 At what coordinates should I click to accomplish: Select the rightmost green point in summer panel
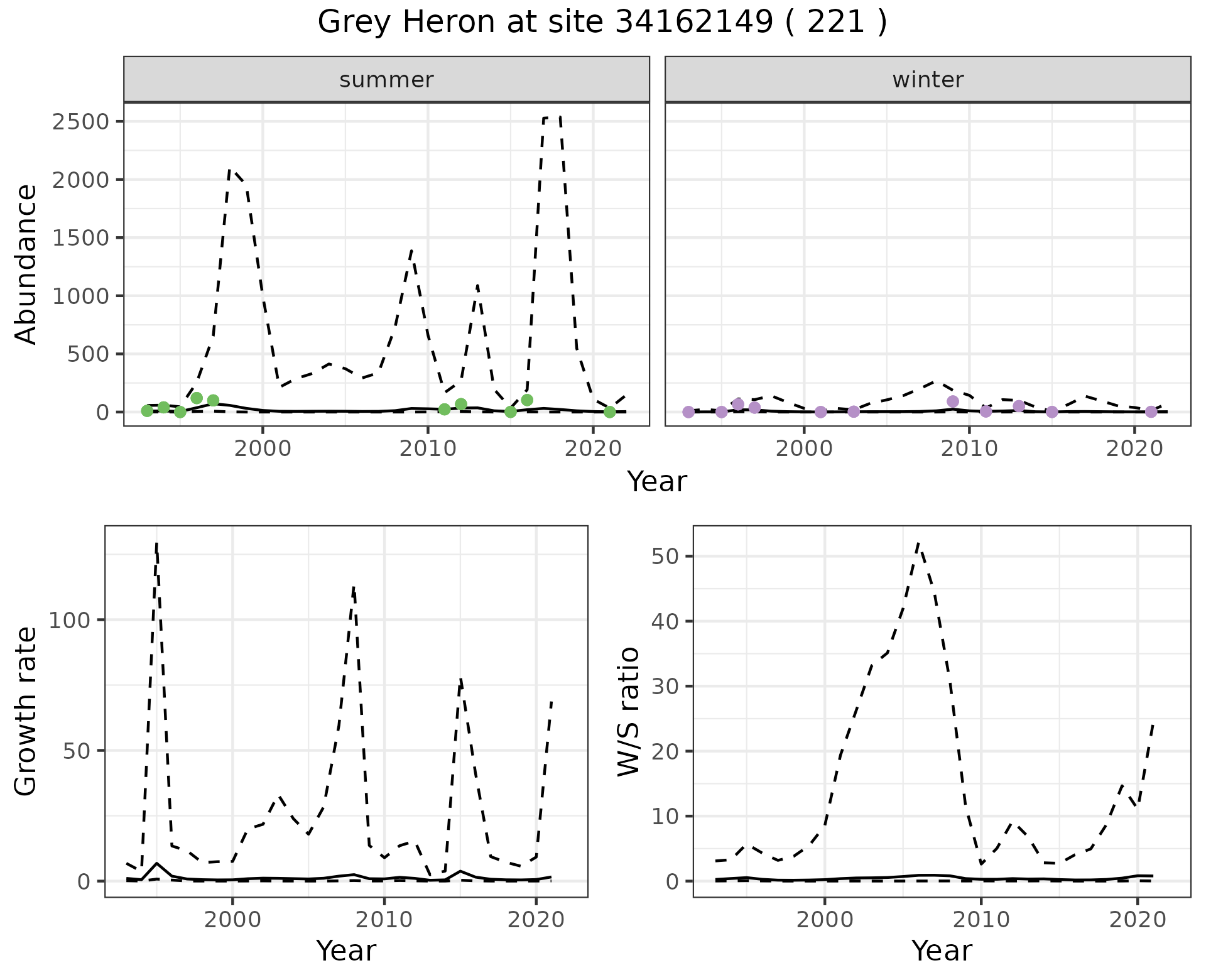coord(609,412)
